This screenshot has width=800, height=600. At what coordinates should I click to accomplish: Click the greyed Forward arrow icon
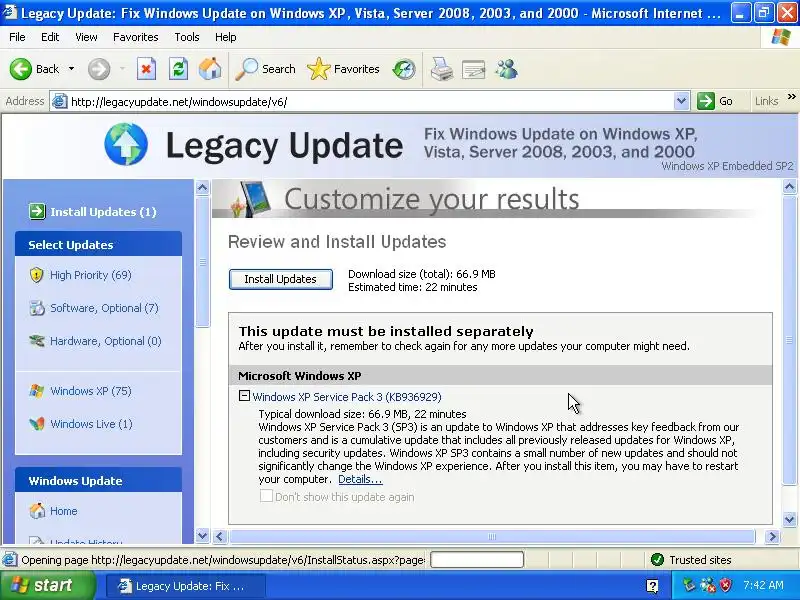coord(98,69)
